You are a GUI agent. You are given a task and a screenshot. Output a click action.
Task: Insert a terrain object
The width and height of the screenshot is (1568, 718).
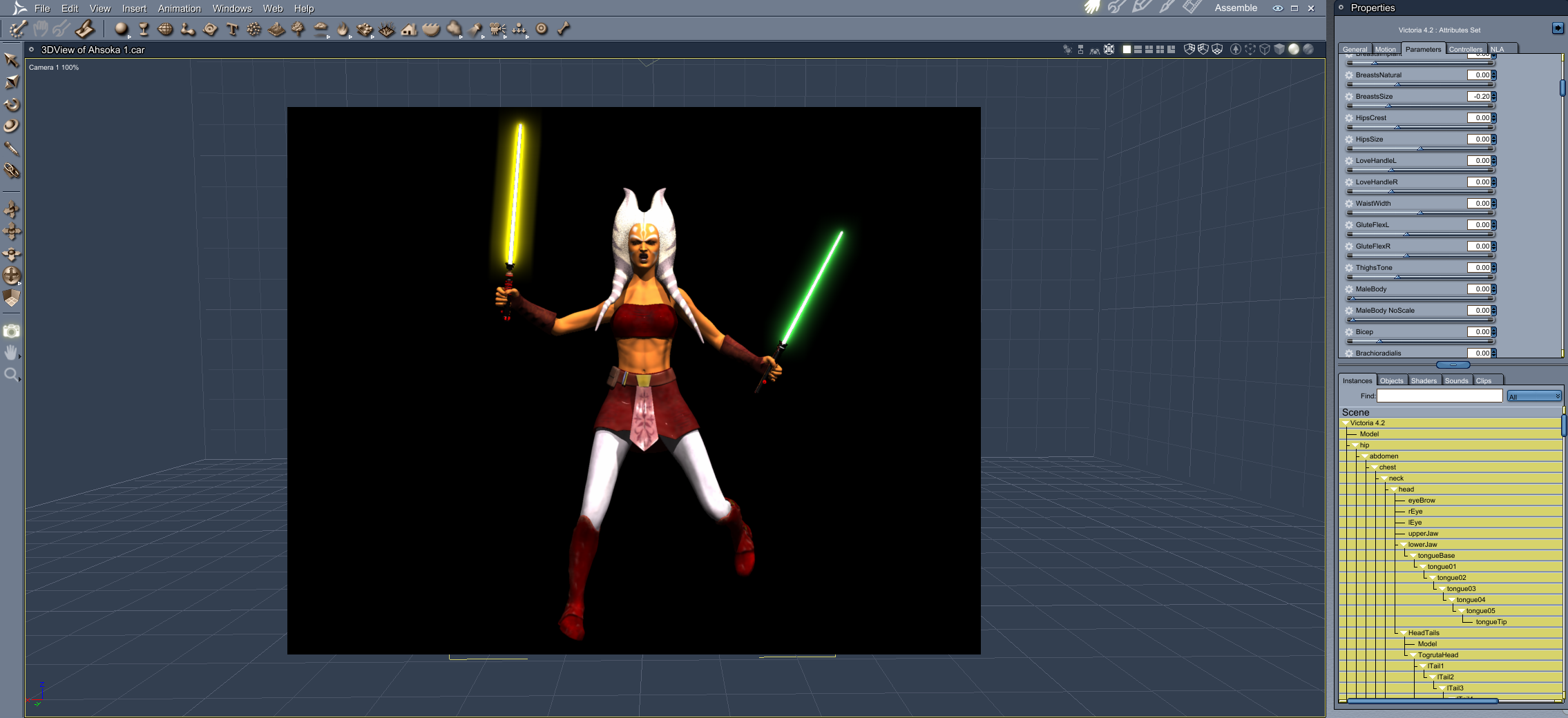click(276, 29)
